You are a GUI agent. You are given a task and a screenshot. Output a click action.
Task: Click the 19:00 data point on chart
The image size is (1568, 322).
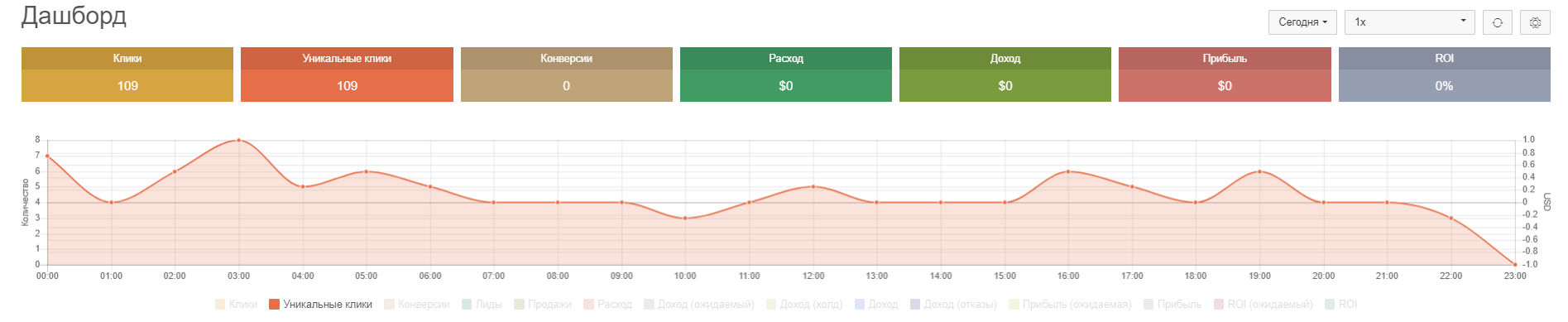(x=1259, y=171)
